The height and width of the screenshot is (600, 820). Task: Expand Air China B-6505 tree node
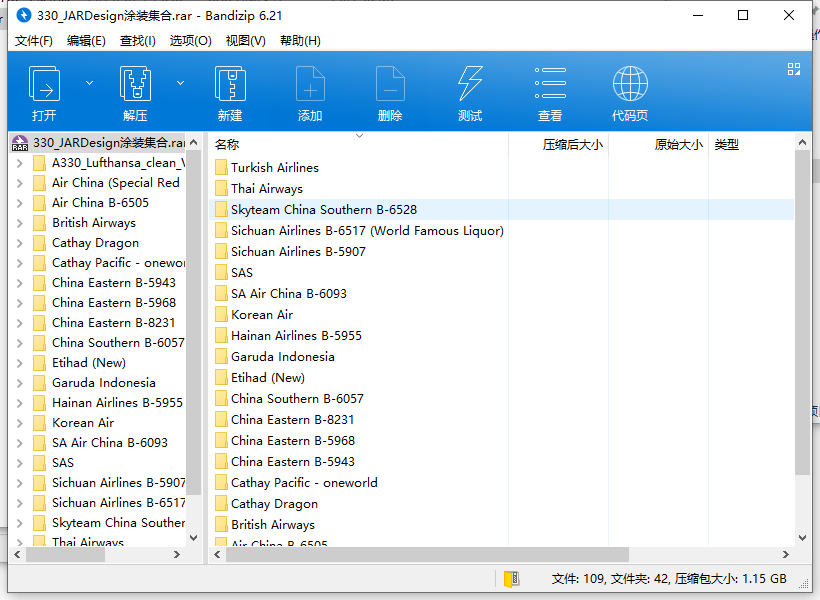point(20,203)
